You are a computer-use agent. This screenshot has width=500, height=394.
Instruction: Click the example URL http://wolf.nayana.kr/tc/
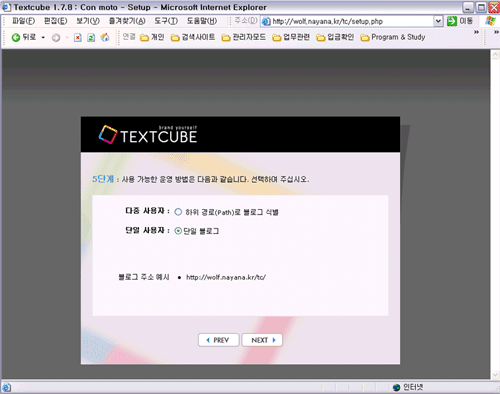pyautogui.click(x=226, y=277)
